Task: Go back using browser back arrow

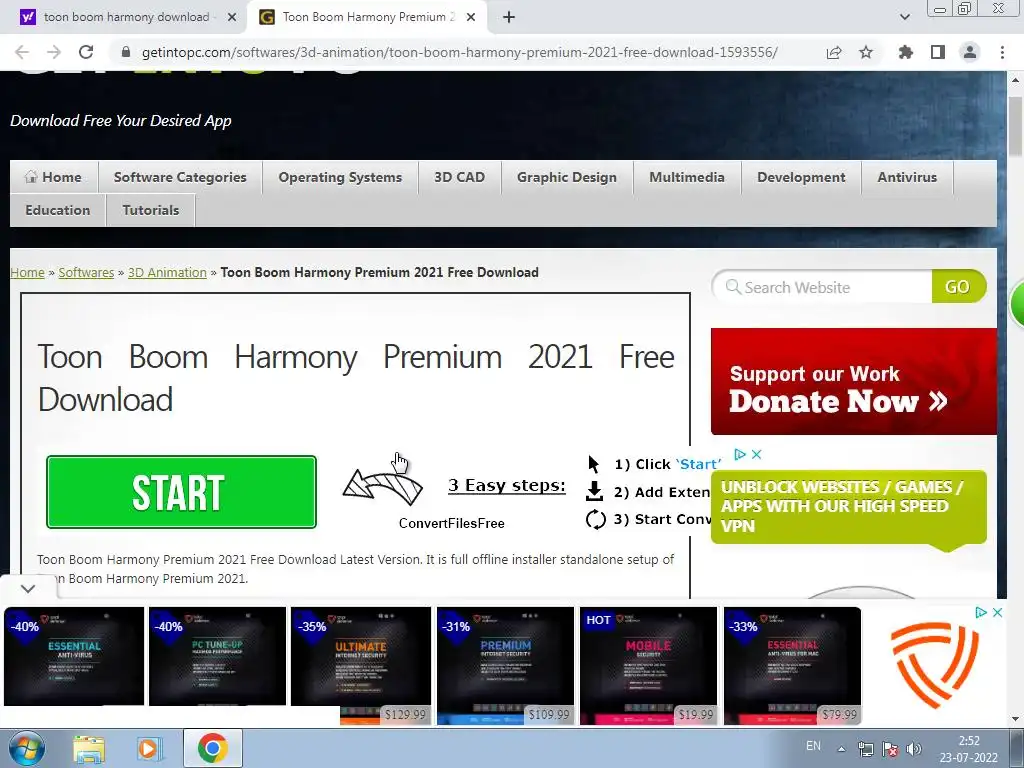Action: click(22, 52)
